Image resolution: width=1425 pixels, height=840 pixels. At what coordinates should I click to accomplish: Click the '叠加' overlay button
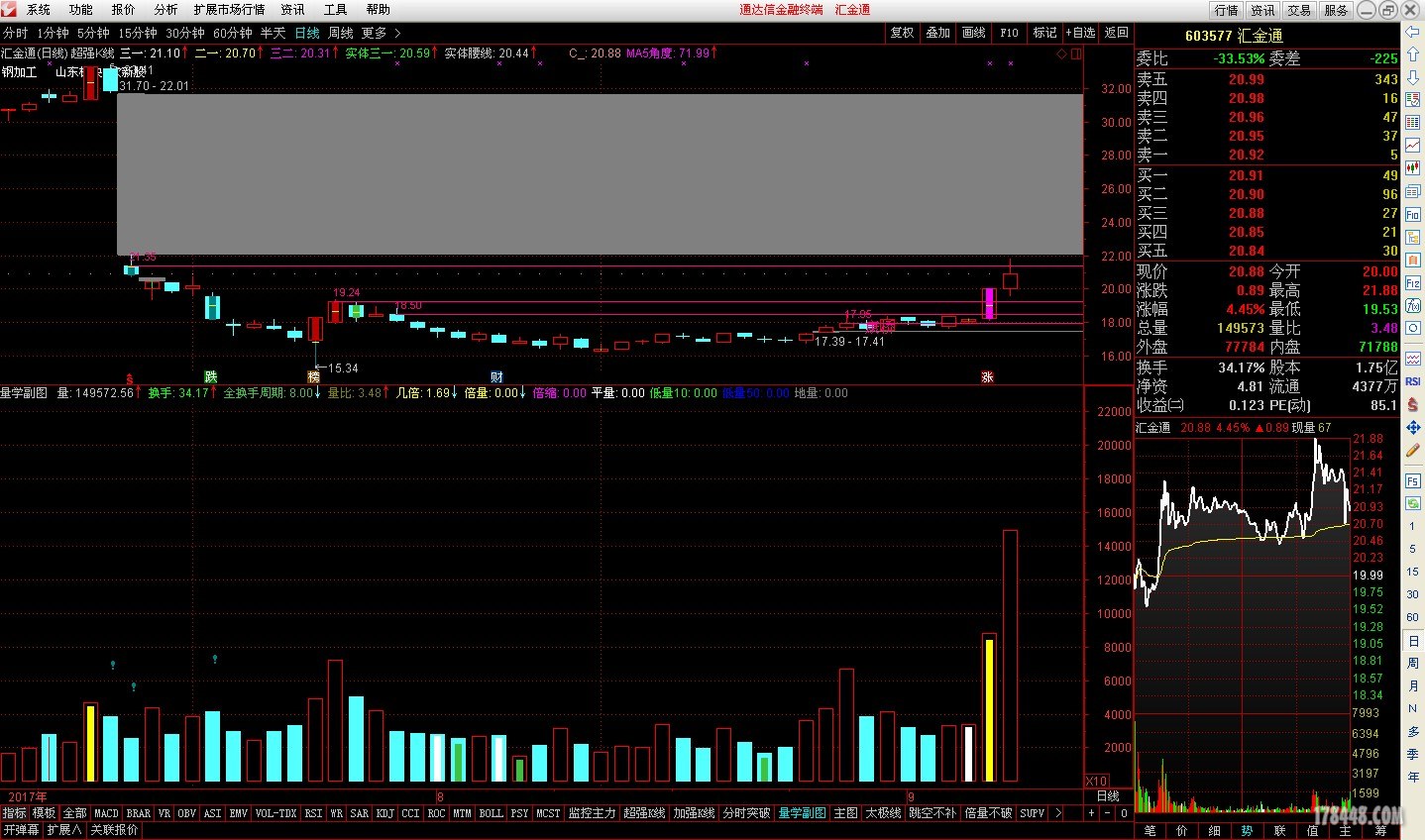(x=937, y=33)
